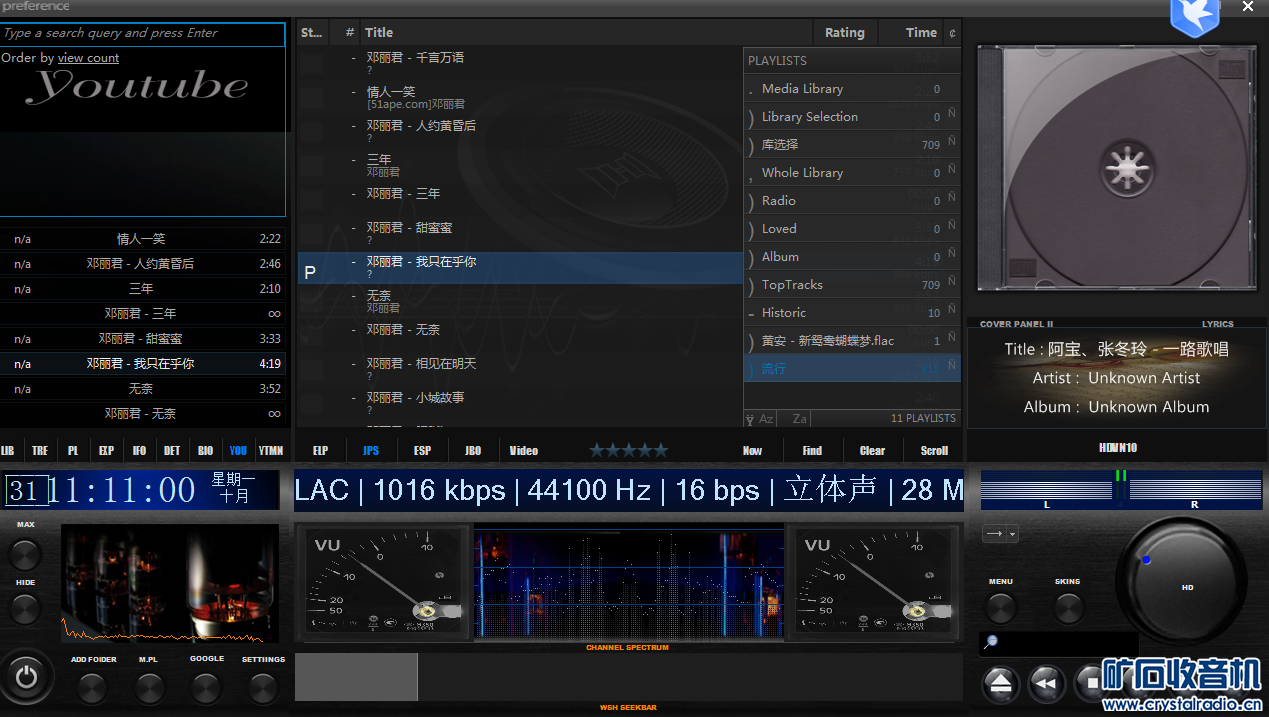Switch to the BIO tab
1269x717 pixels.
(205, 451)
